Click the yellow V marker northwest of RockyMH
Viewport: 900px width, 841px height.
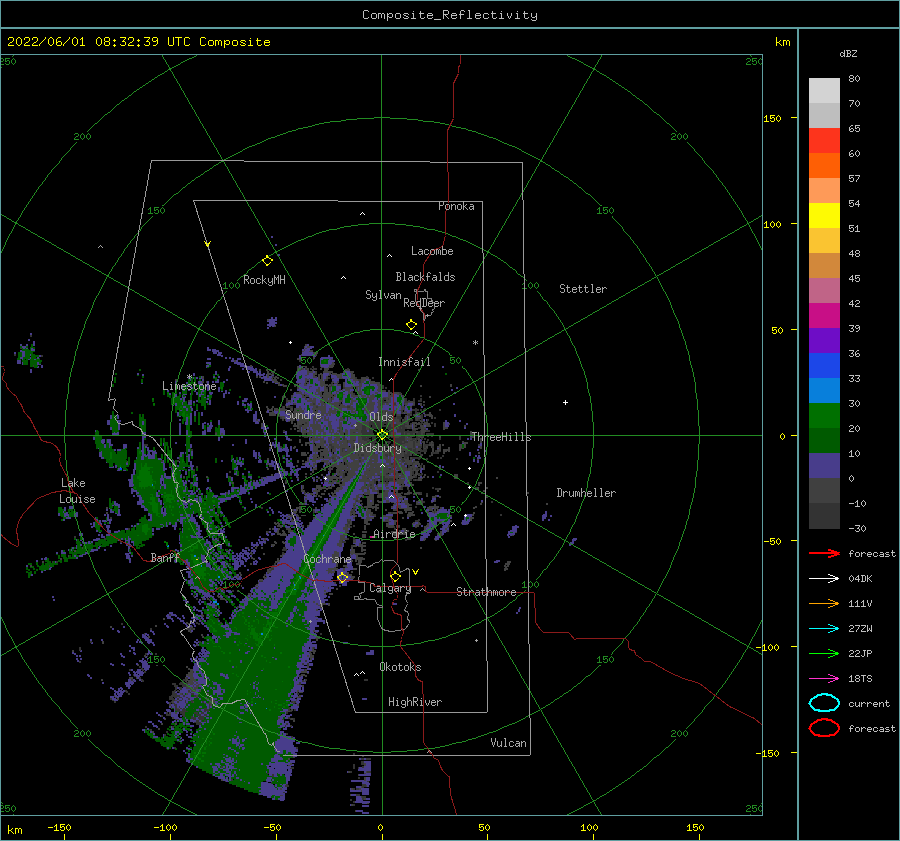pyautogui.click(x=208, y=244)
